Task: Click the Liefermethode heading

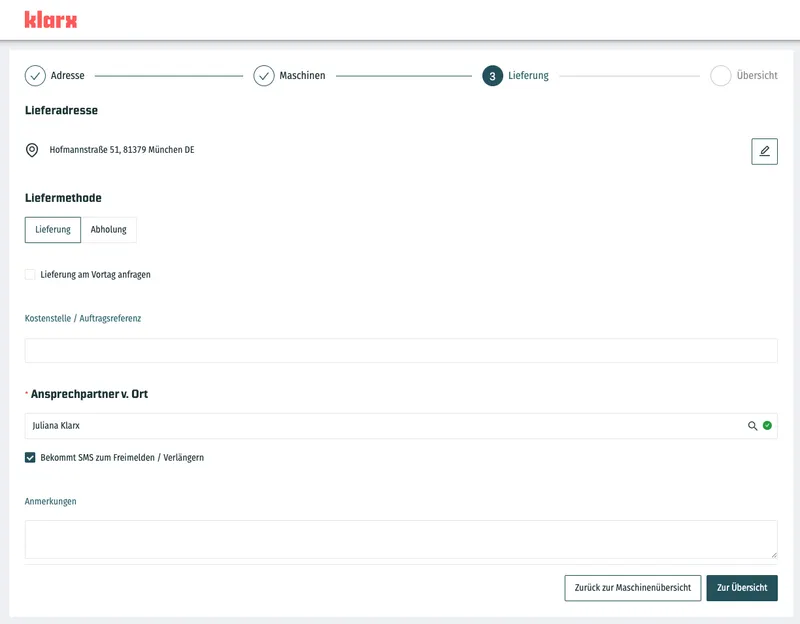Action: click(x=63, y=198)
